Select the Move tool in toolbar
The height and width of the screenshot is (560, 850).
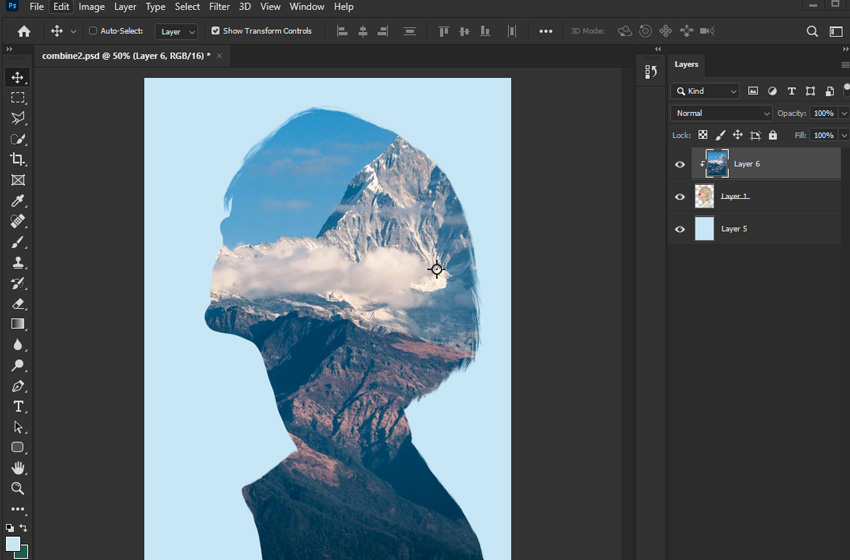pyautogui.click(x=17, y=77)
